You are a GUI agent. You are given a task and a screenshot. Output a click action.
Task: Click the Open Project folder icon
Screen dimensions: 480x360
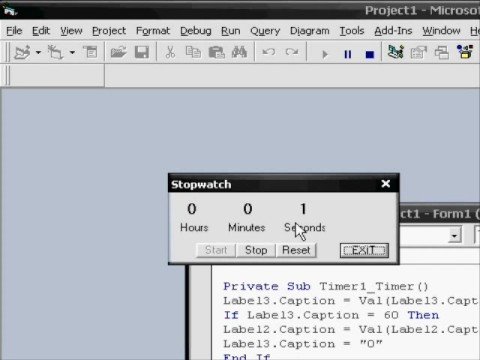[118, 52]
